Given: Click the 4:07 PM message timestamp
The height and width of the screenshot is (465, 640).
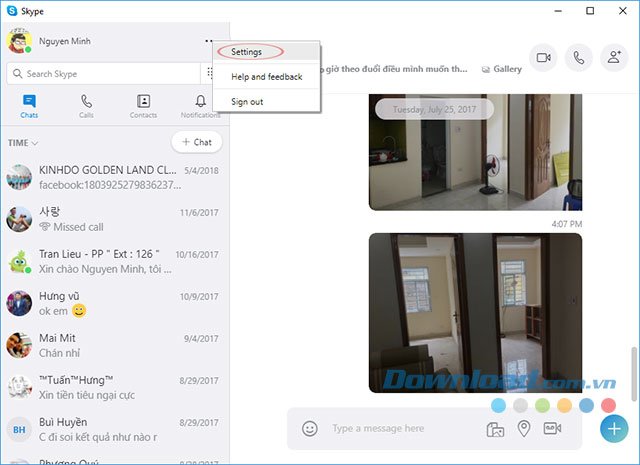Looking at the screenshot, I should click(x=567, y=224).
